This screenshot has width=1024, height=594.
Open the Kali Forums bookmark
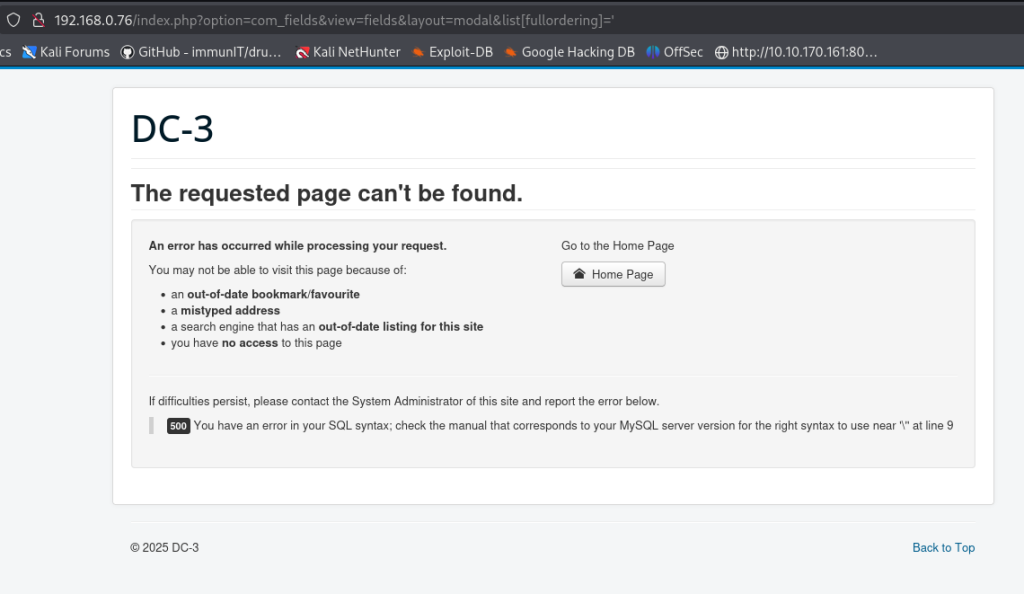(66, 52)
